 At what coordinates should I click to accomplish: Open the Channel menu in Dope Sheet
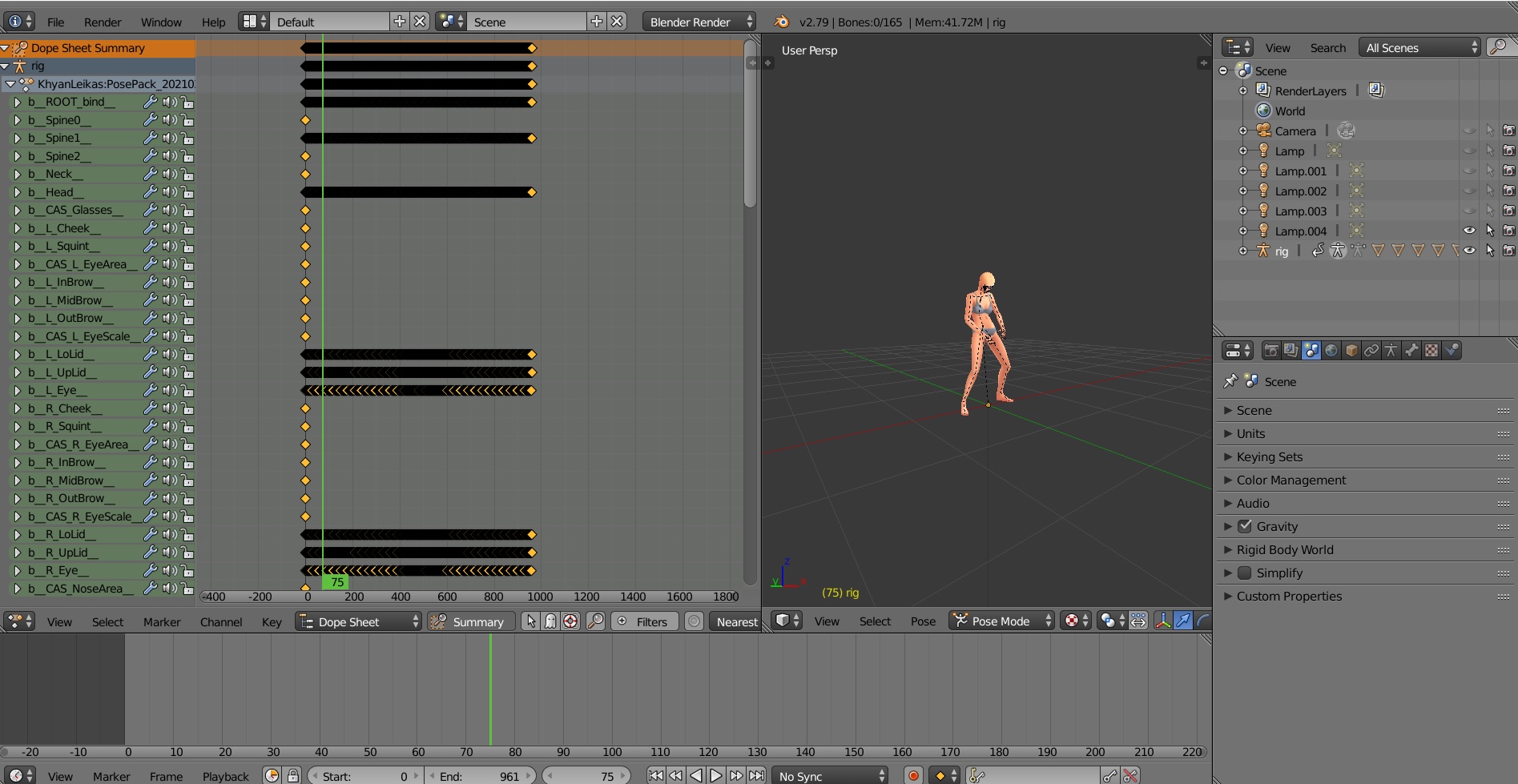tap(221, 621)
